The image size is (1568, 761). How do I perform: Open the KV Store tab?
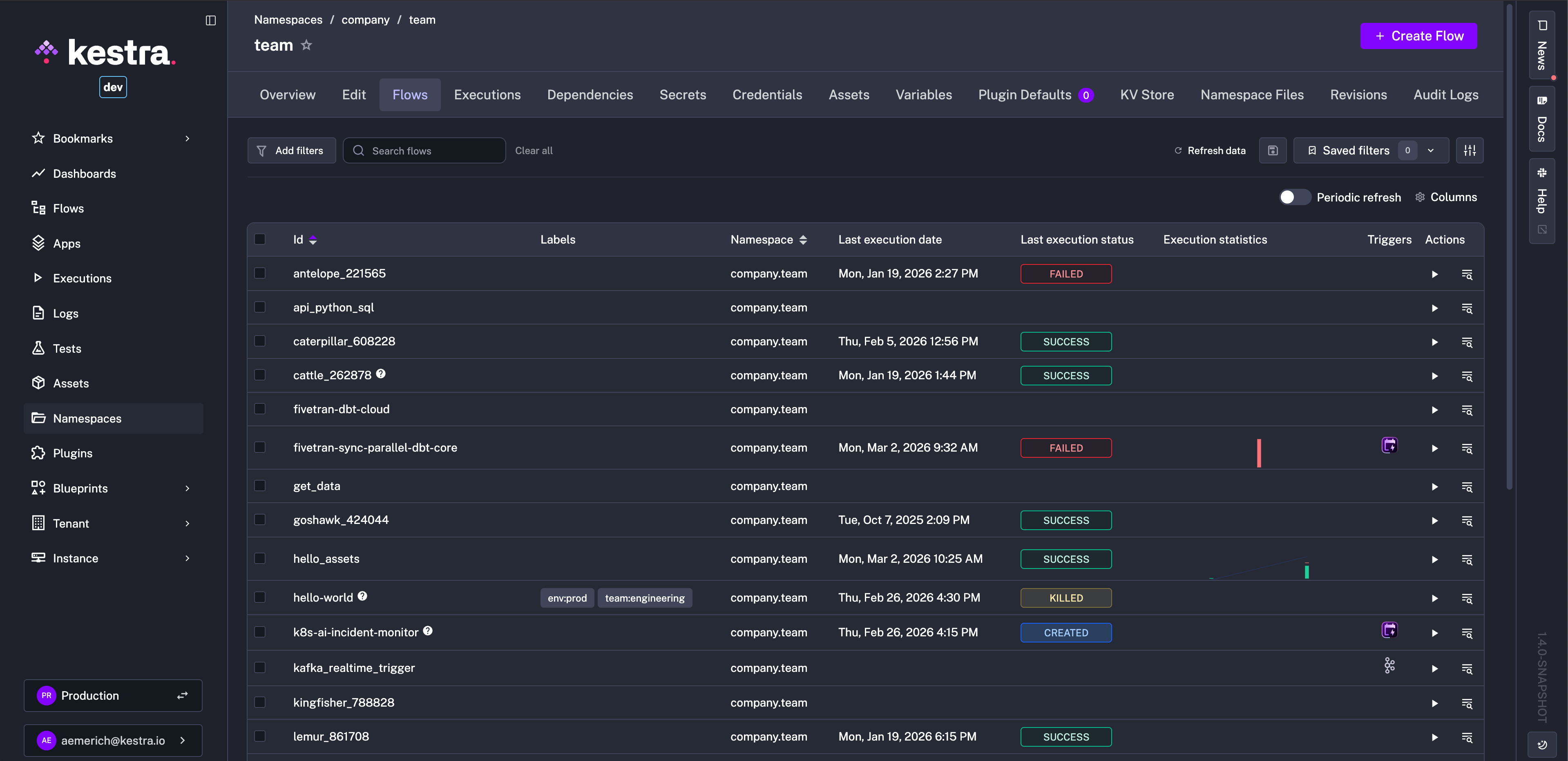pyautogui.click(x=1147, y=95)
